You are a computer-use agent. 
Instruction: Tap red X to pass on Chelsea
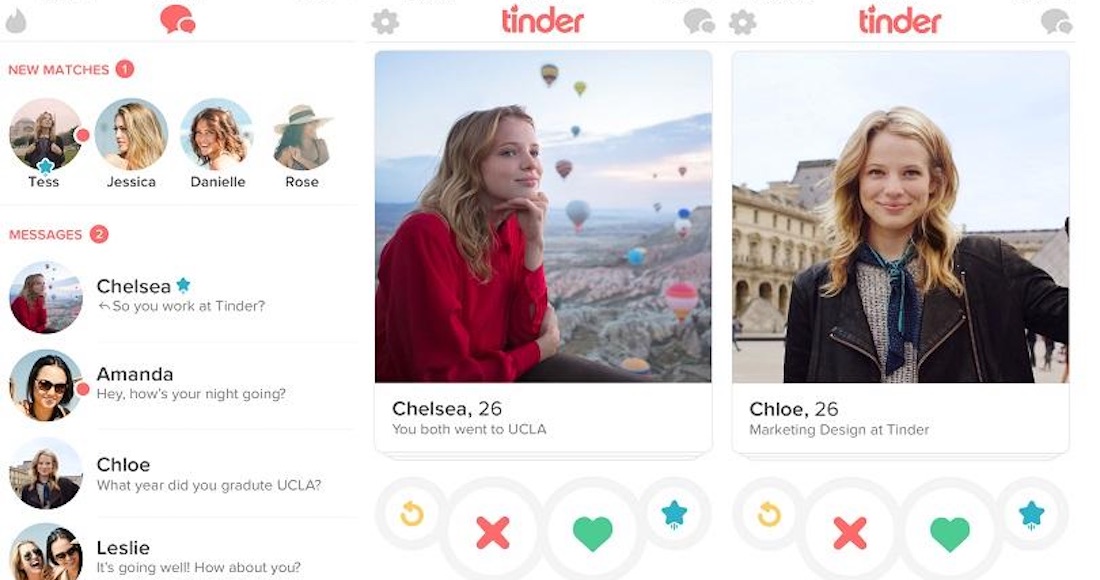click(x=493, y=532)
